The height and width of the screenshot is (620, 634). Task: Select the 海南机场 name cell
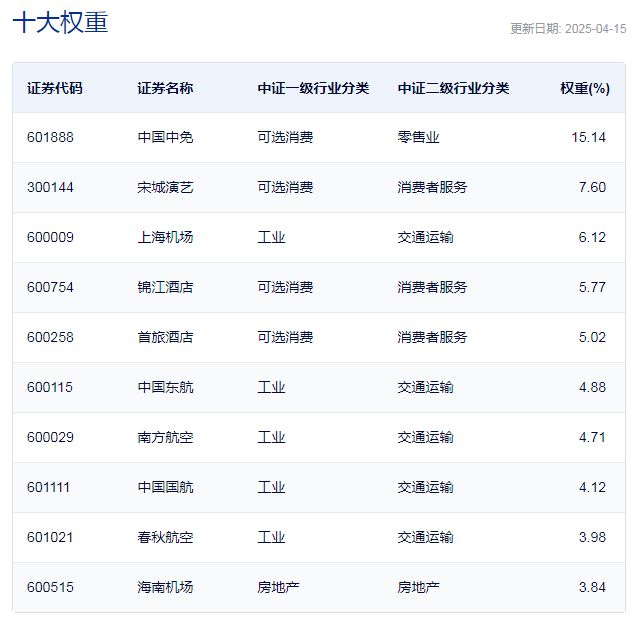165,587
